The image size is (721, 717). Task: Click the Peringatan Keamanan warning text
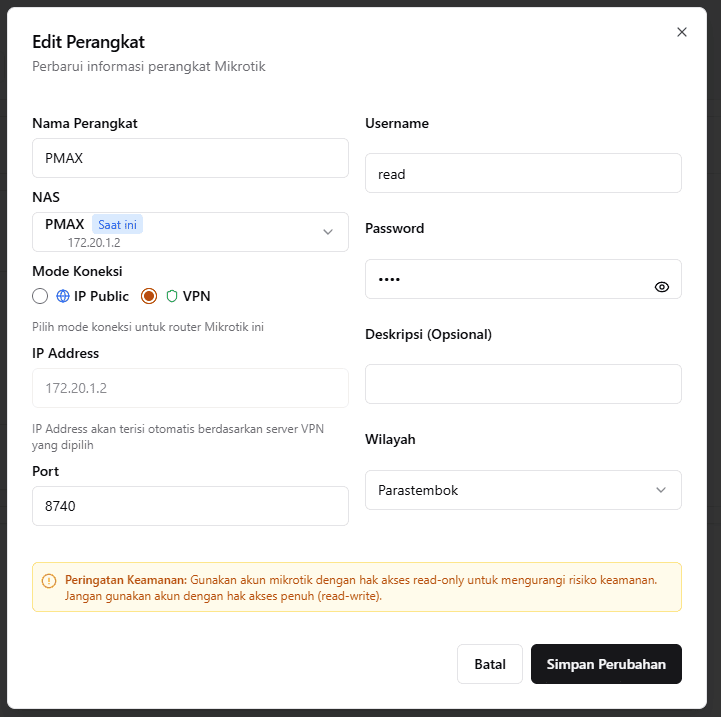pos(361,588)
